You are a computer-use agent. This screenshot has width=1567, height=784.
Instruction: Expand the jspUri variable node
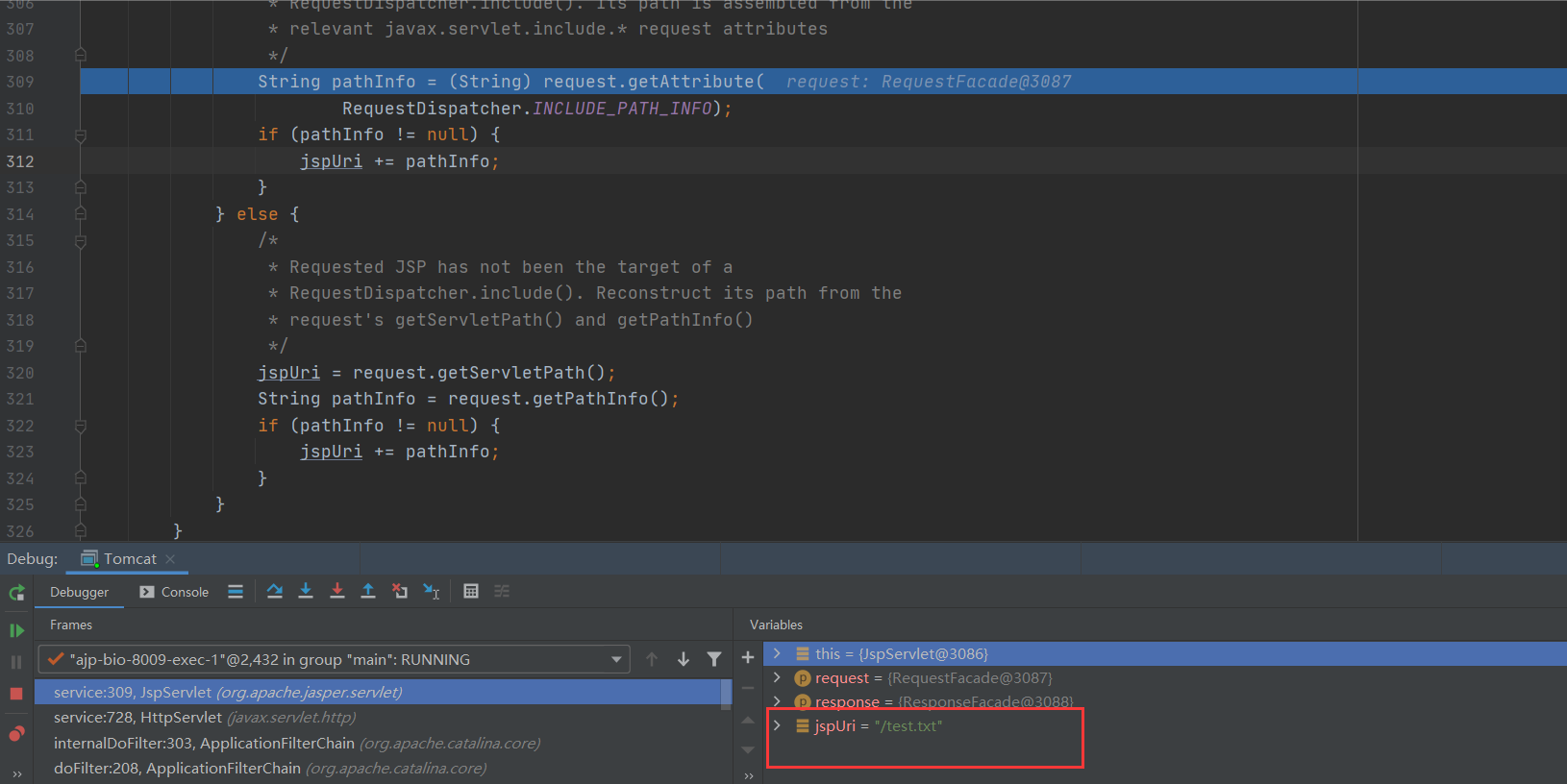777,725
